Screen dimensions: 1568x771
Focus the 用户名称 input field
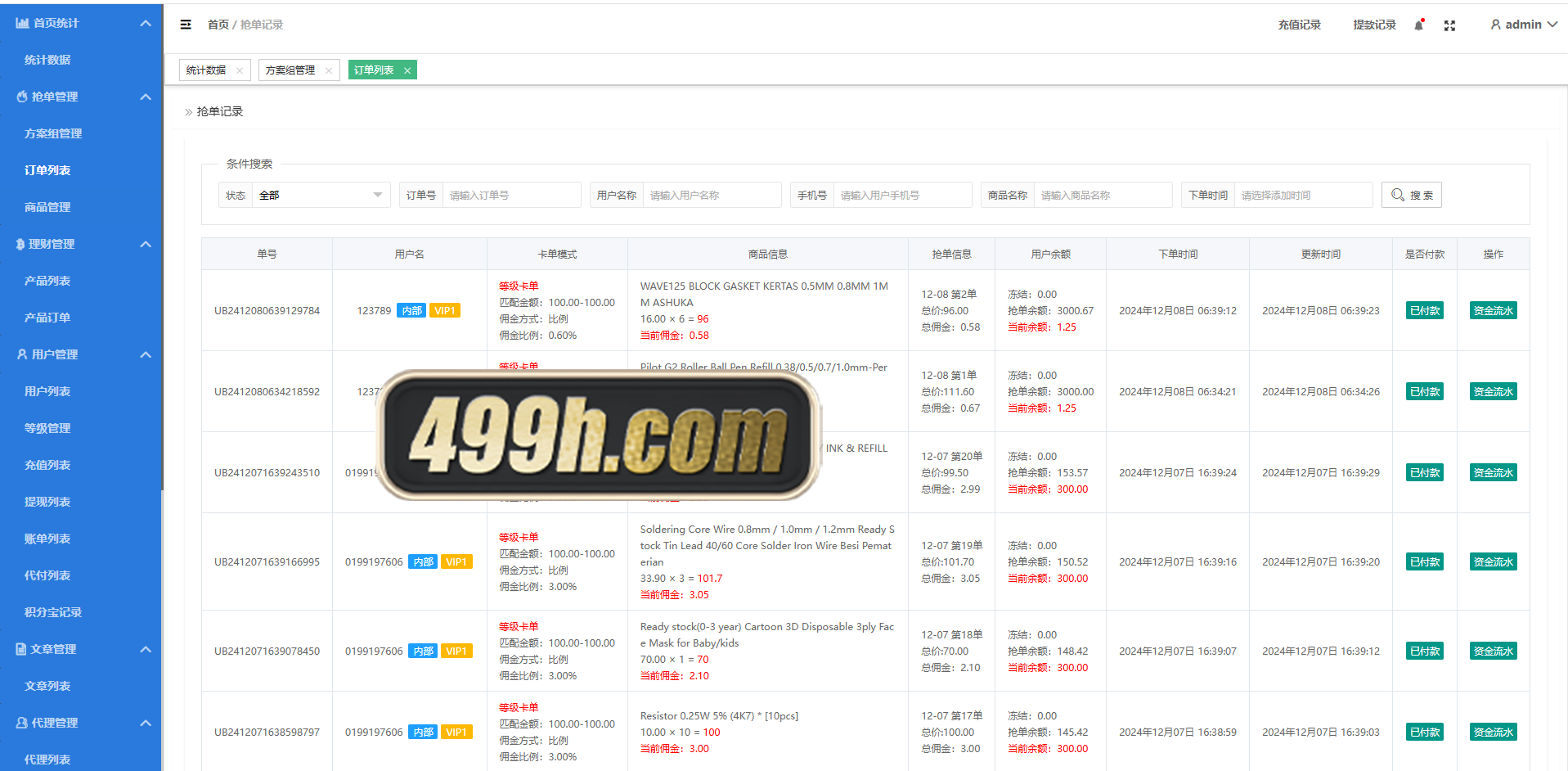[x=712, y=195]
